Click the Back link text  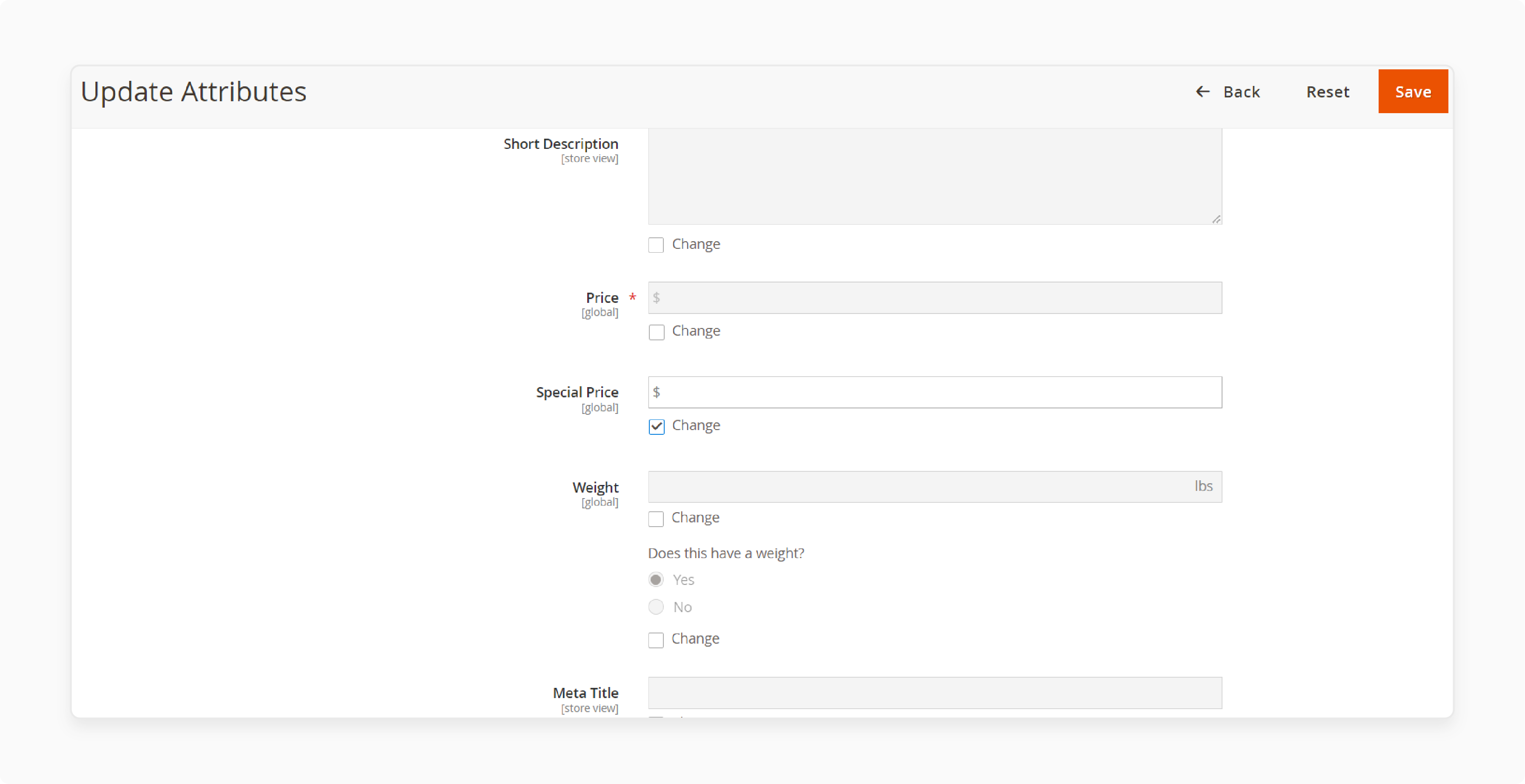click(x=1242, y=92)
